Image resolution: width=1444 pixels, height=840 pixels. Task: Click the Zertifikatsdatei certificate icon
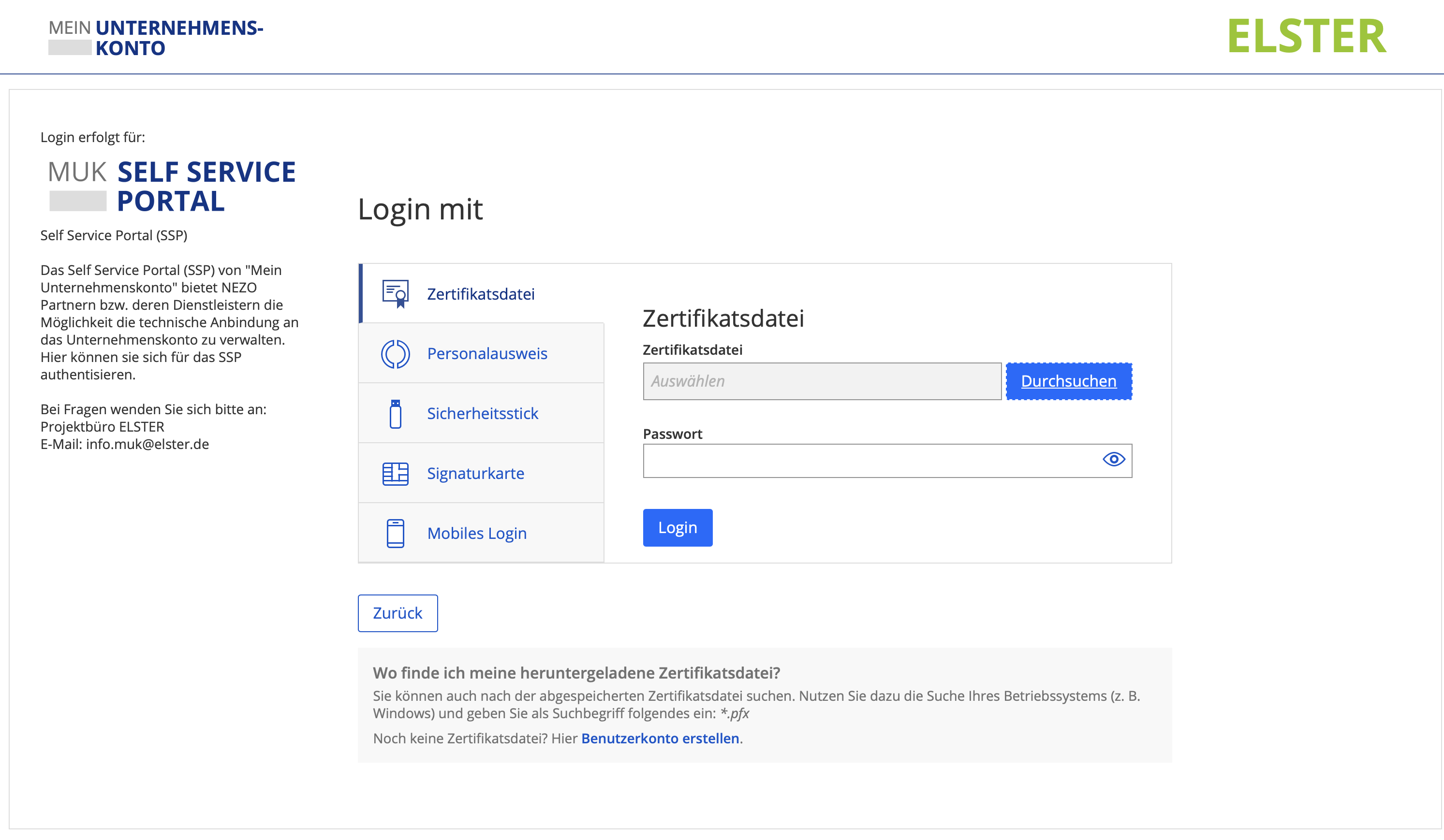pos(396,294)
